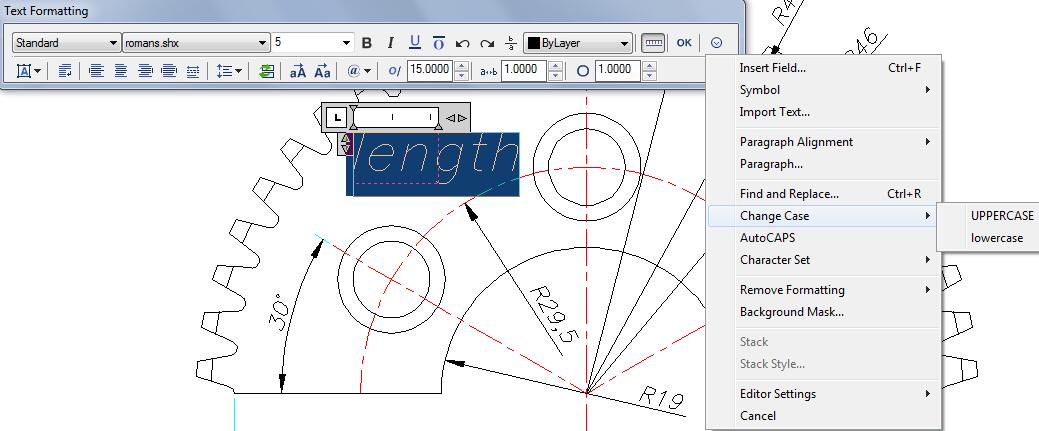The width and height of the screenshot is (1039, 431).
Task: Open the @ symbol insert menu
Action: click(358, 71)
